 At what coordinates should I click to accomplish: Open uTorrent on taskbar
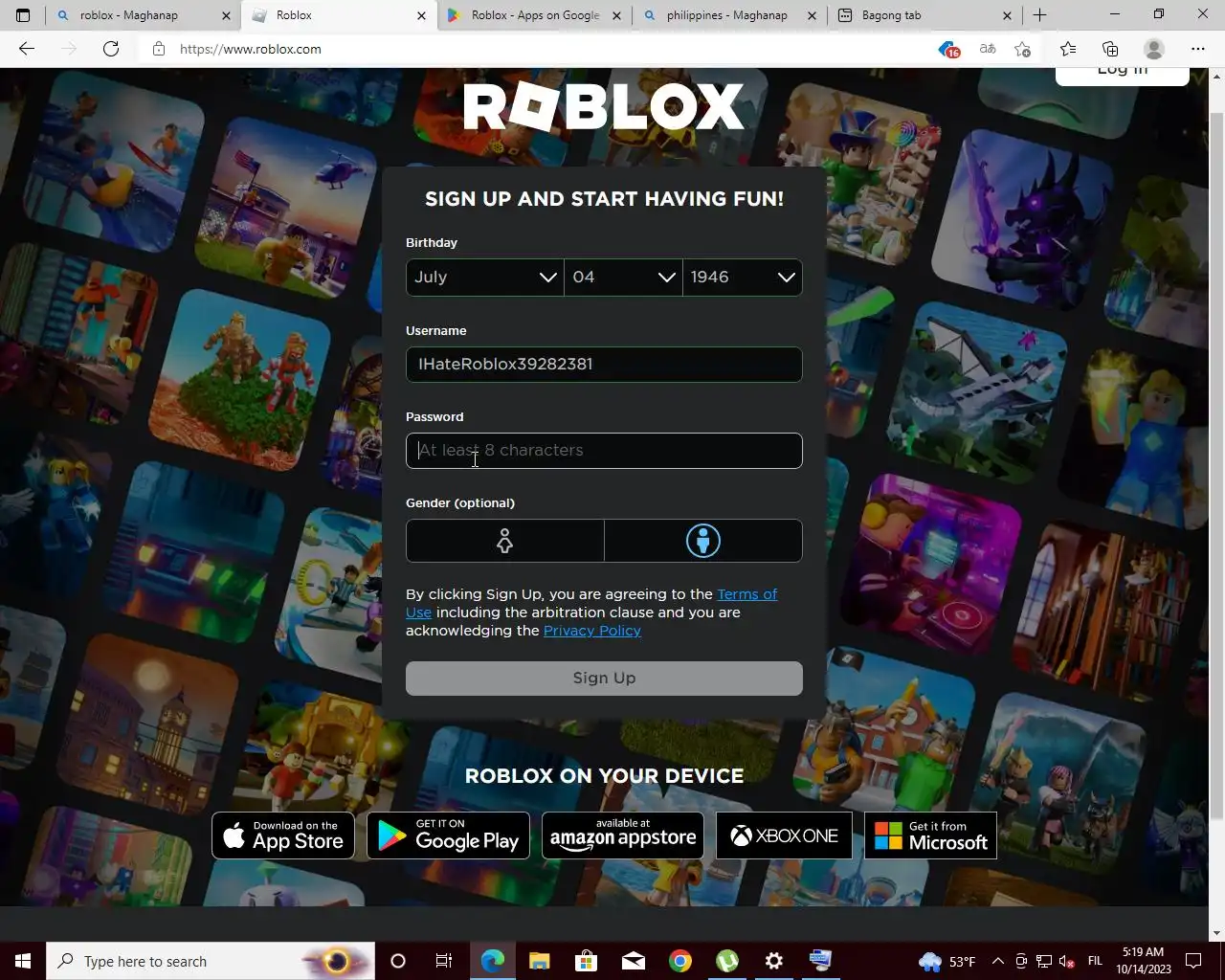click(x=727, y=961)
